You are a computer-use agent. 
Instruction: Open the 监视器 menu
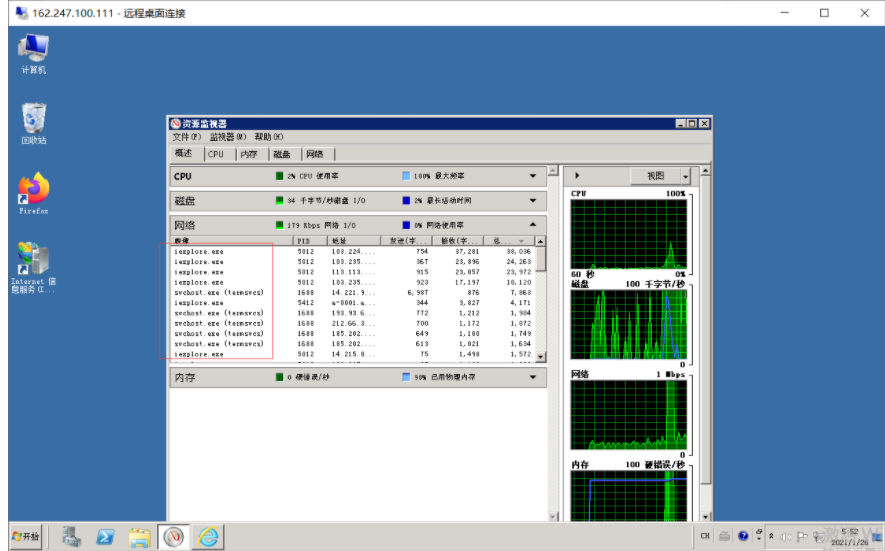click(x=226, y=137)
